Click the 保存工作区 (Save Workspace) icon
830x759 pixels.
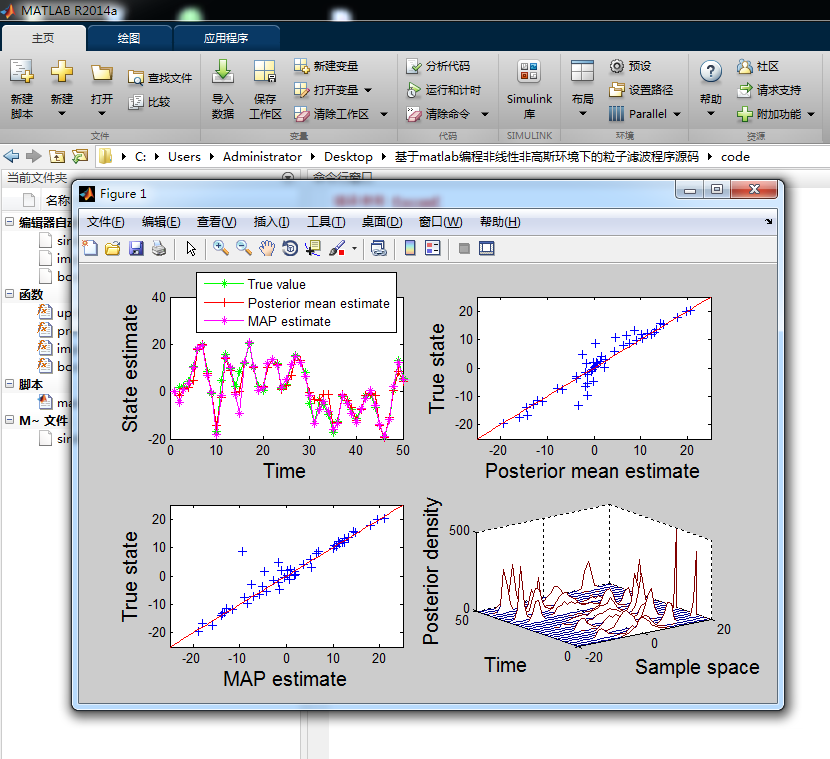point(265,71)
